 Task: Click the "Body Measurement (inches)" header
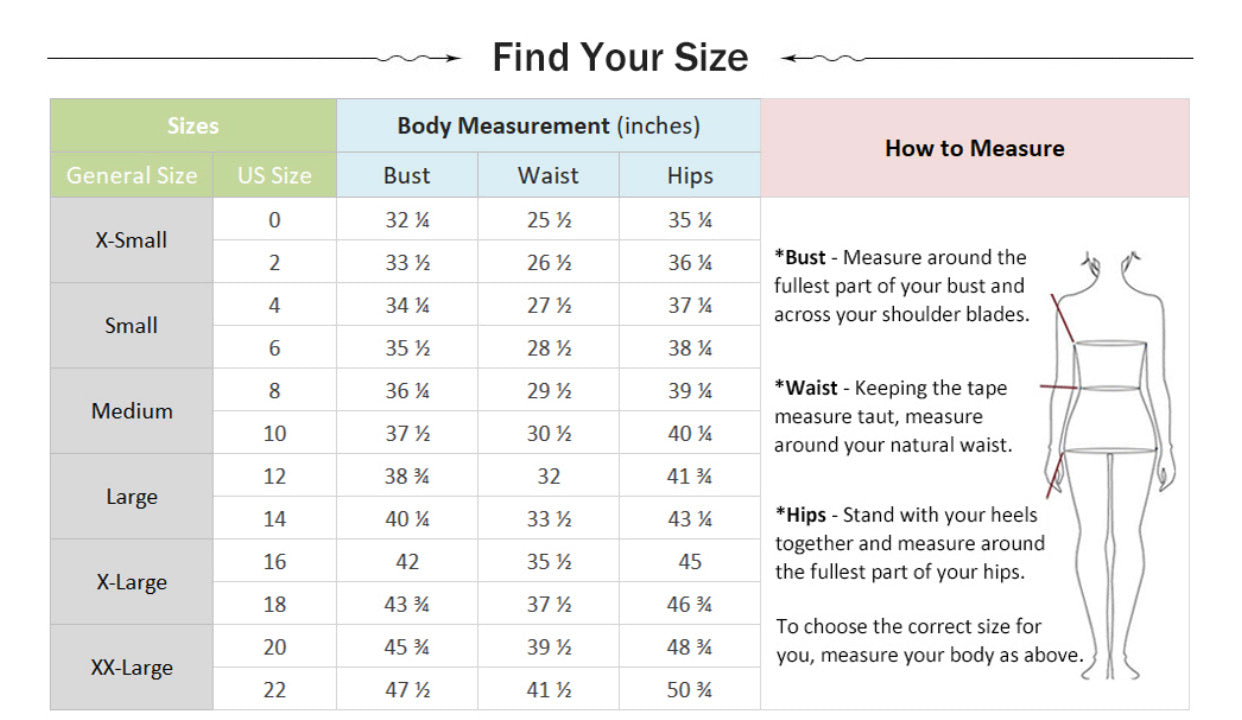pos(548,126)
